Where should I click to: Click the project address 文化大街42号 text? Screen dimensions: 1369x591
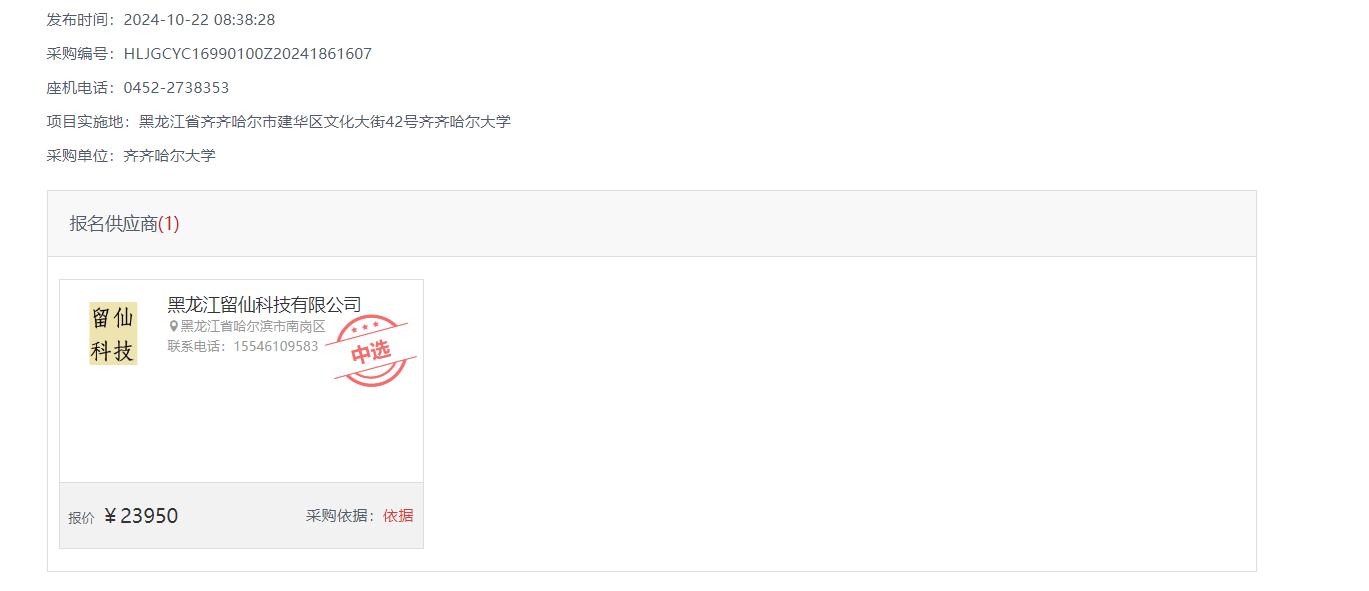pos(372,122)
